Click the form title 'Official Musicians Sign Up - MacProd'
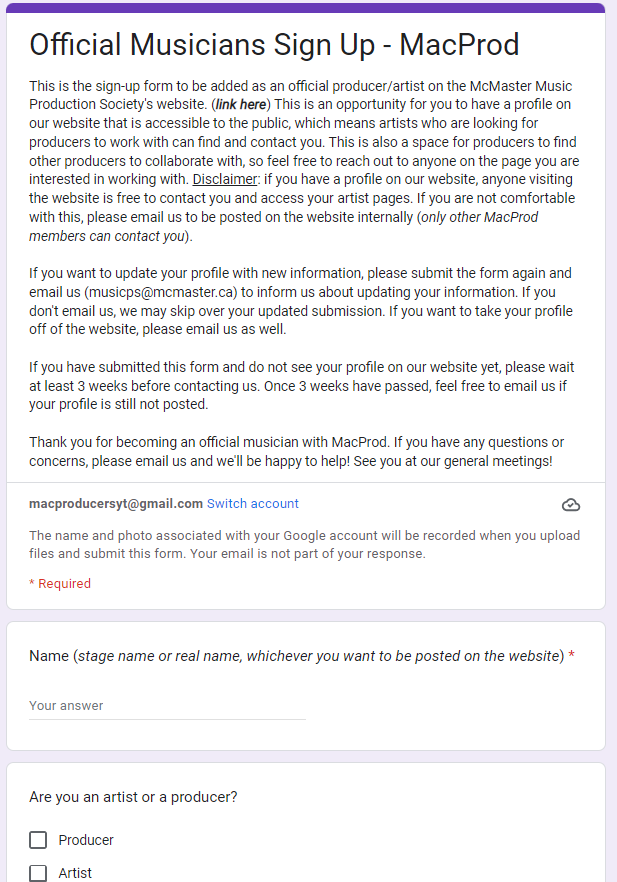The width and height of the screenshot is (617, 882). click(274, 45)
